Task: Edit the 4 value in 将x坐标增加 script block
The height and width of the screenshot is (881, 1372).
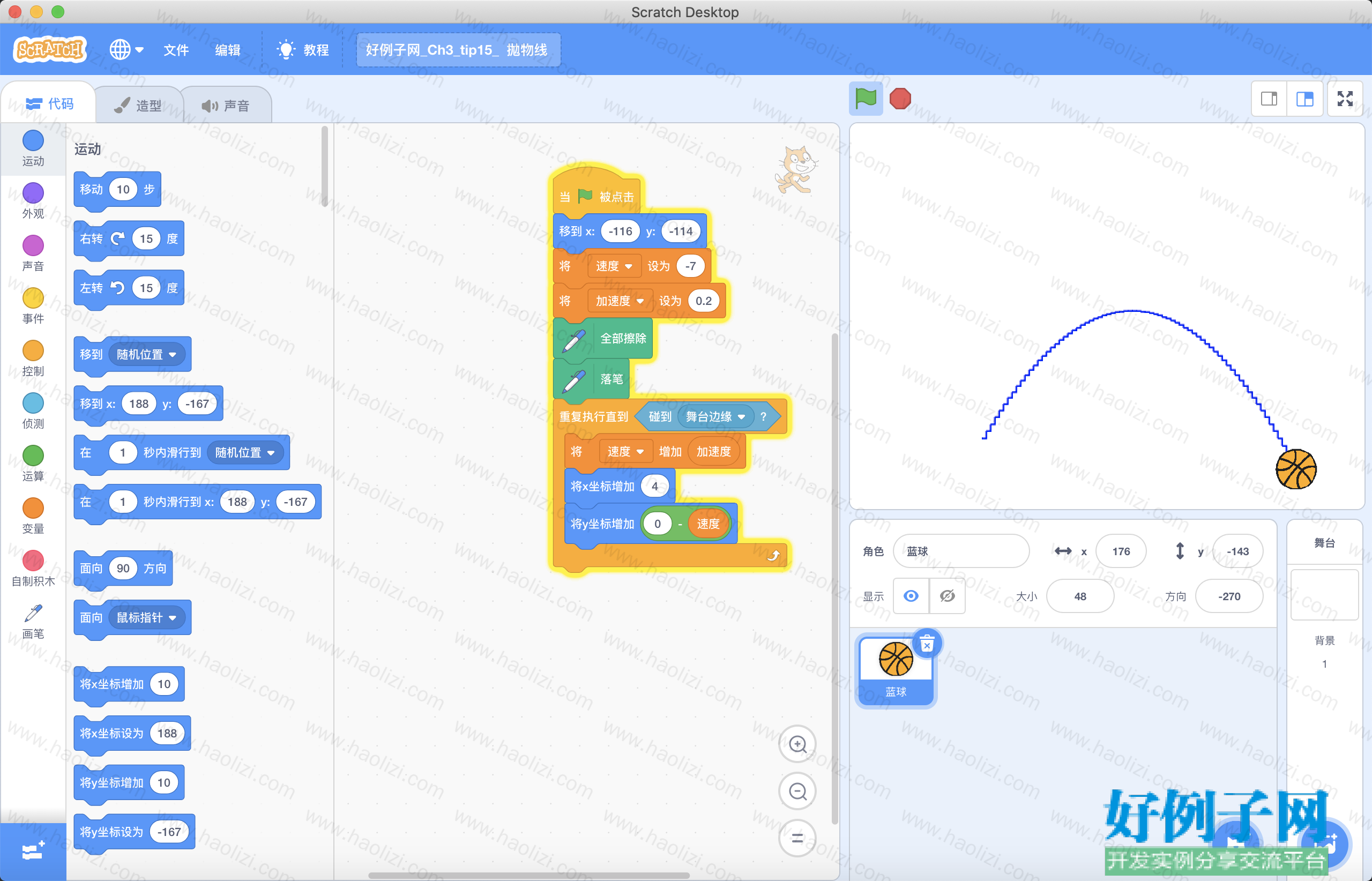Action: (x=654, y=486)
